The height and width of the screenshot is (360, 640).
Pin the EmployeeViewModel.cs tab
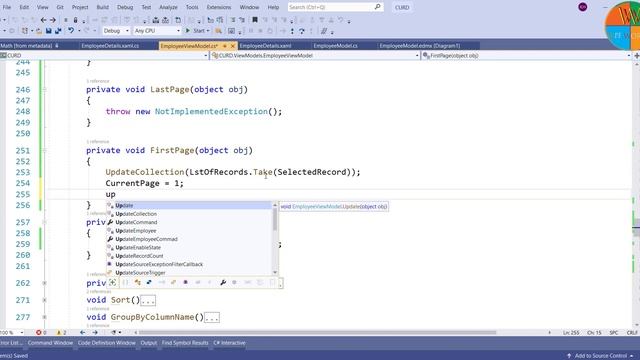[x=224, y=46]
